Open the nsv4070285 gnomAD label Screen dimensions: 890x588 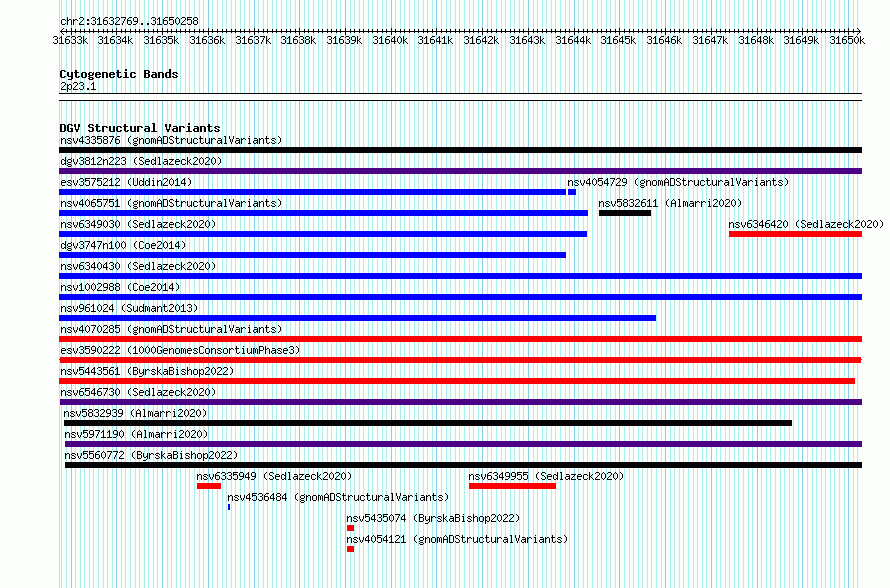pyautogui.click(x=171, y=329)
